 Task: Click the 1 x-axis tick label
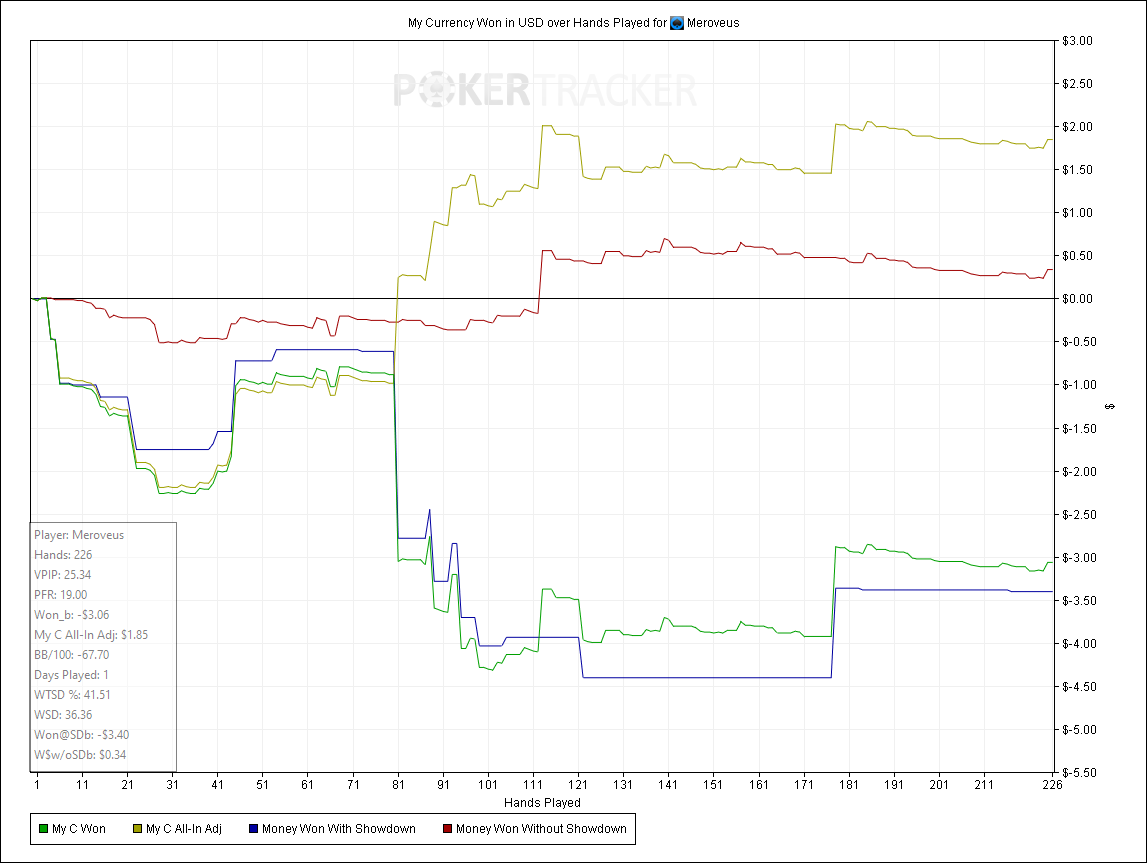pyautogui.click(x=37, y=785)
